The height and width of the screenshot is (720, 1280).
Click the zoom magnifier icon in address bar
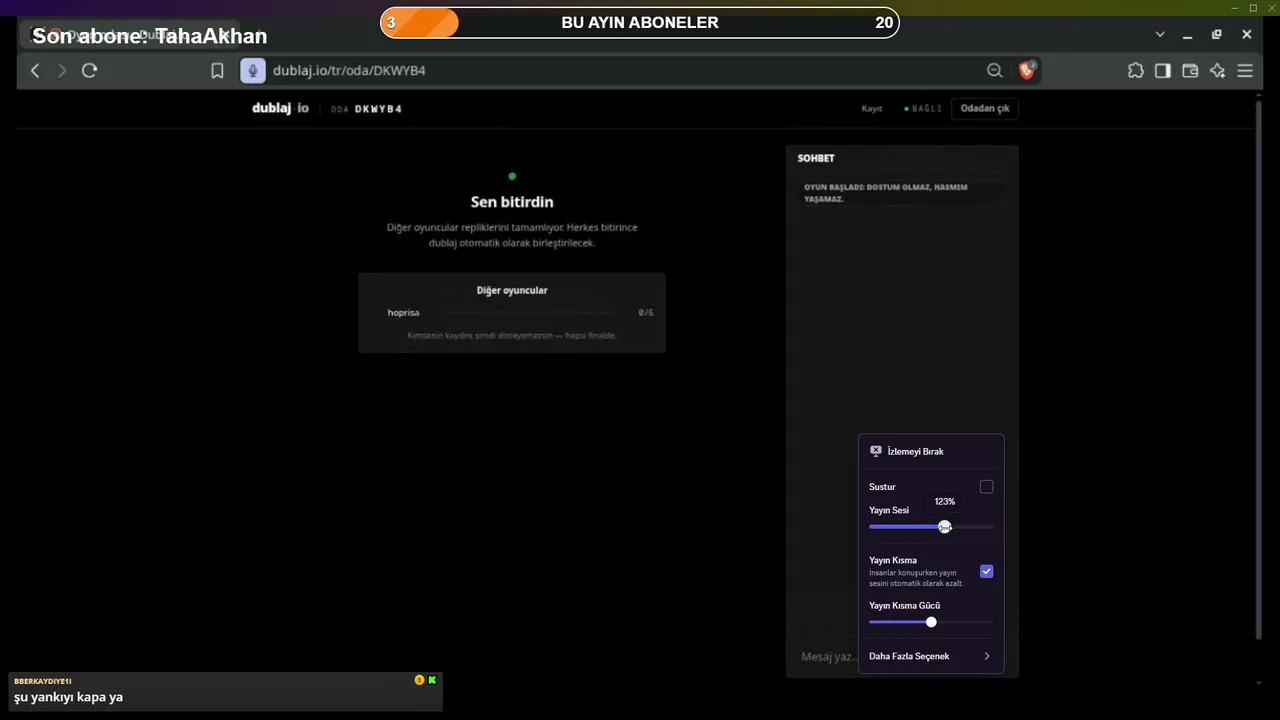[994, 70]
